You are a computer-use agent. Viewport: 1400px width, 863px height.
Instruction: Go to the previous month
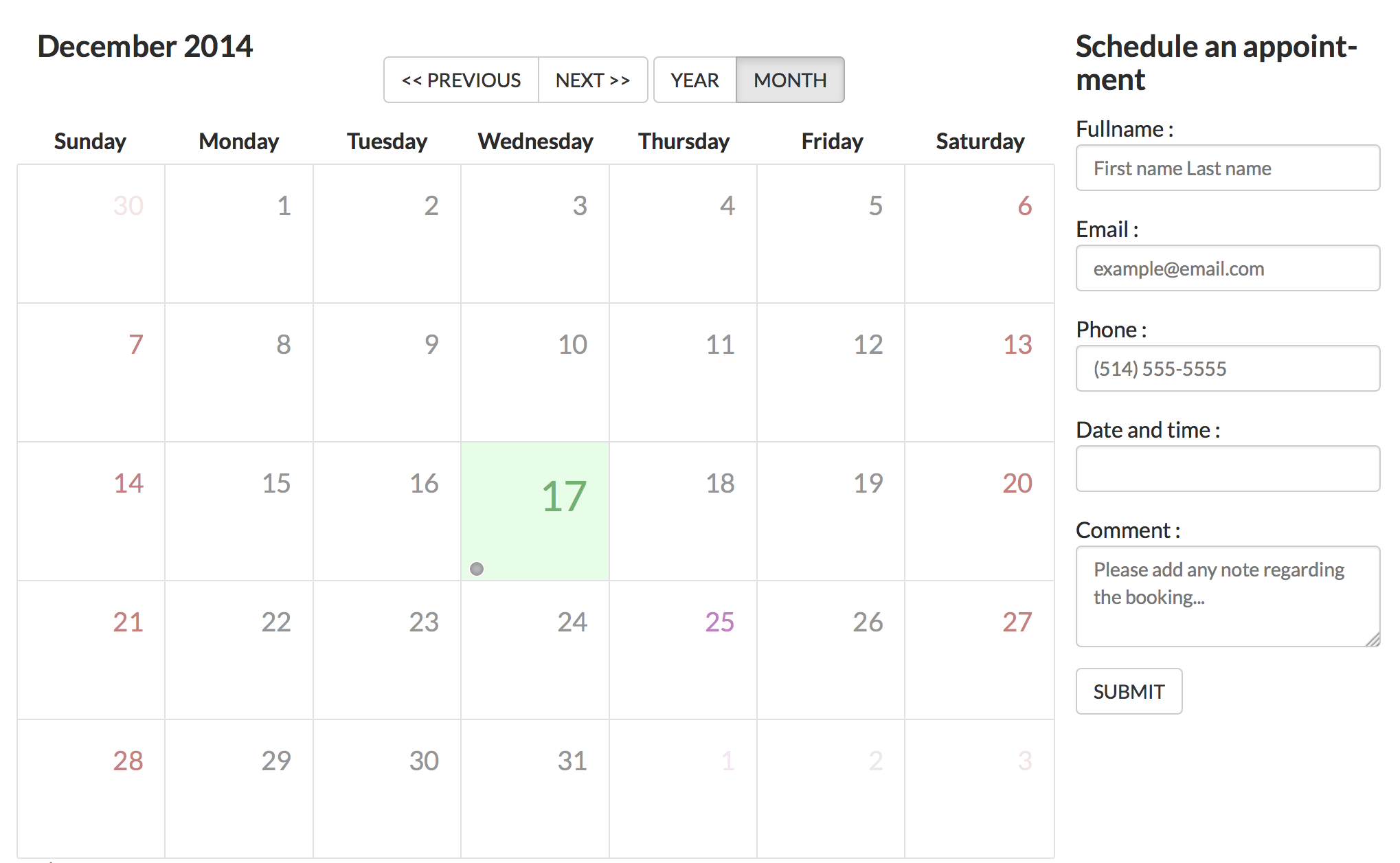coord(461,80)
